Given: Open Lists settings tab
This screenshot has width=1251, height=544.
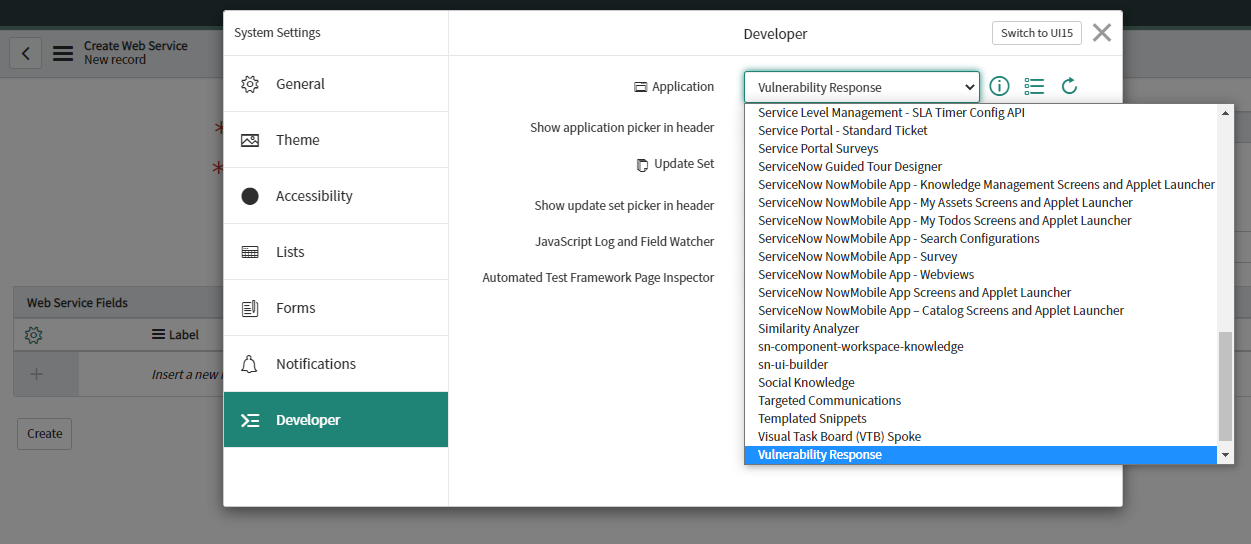Looking at the screenshot, I should click(336, 252).
